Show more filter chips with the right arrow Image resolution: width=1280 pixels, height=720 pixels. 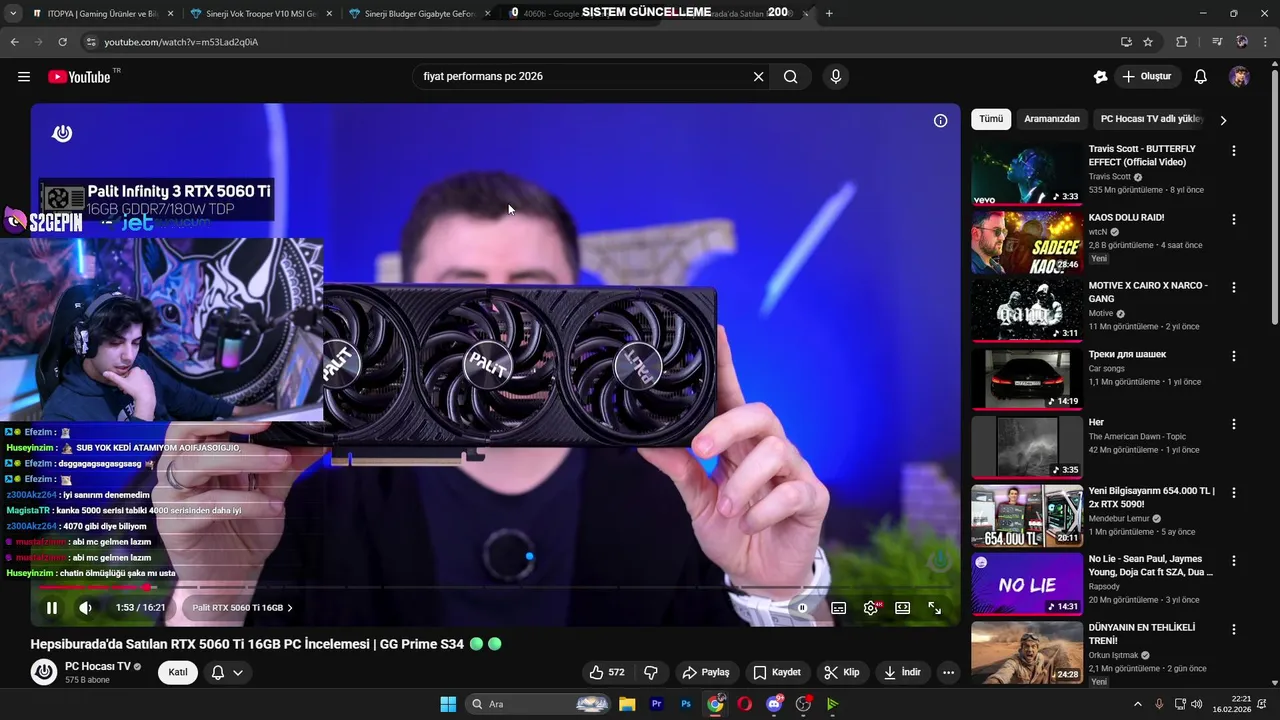1223,120
